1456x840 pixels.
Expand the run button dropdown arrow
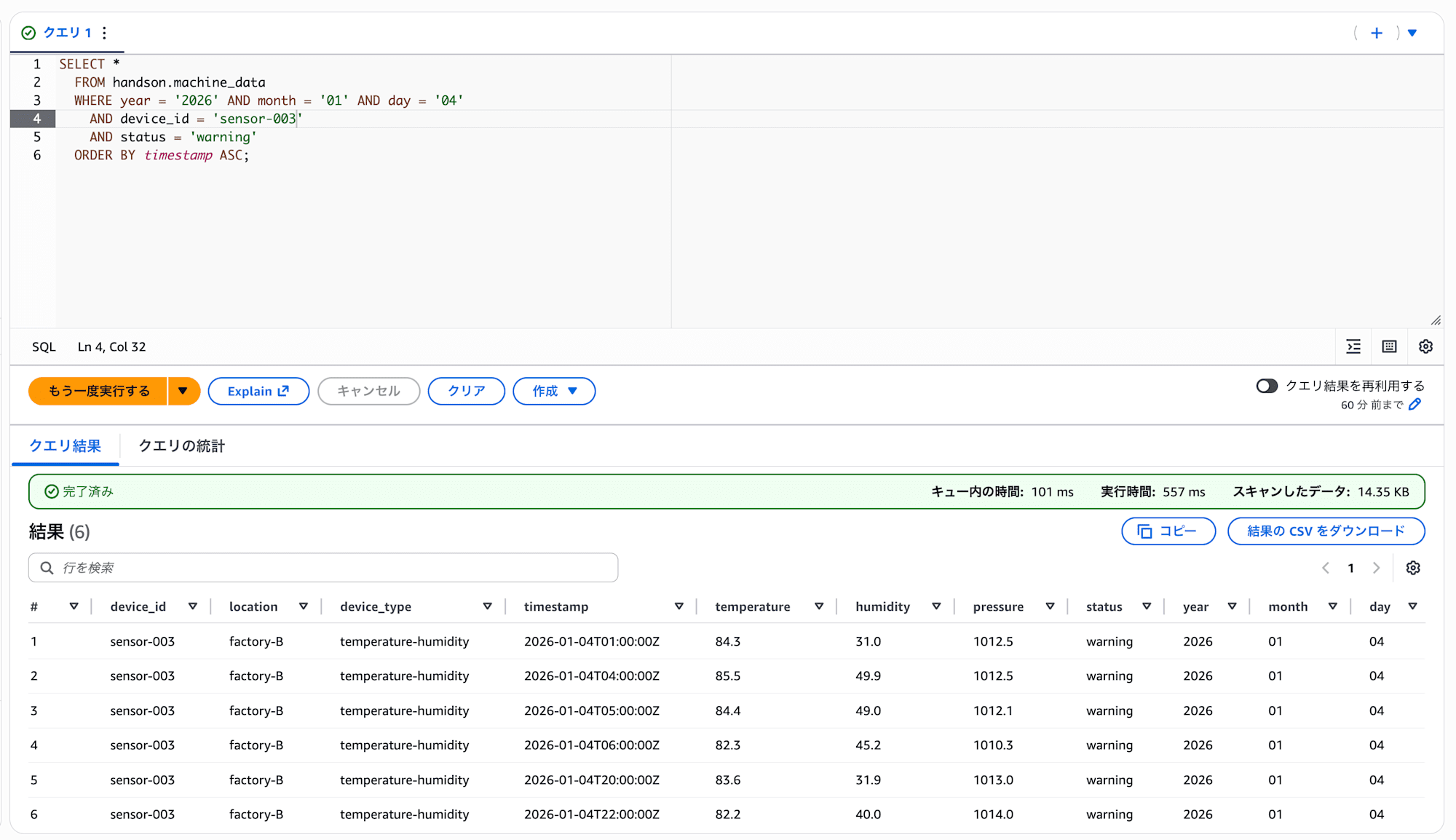tap(183, 391)
